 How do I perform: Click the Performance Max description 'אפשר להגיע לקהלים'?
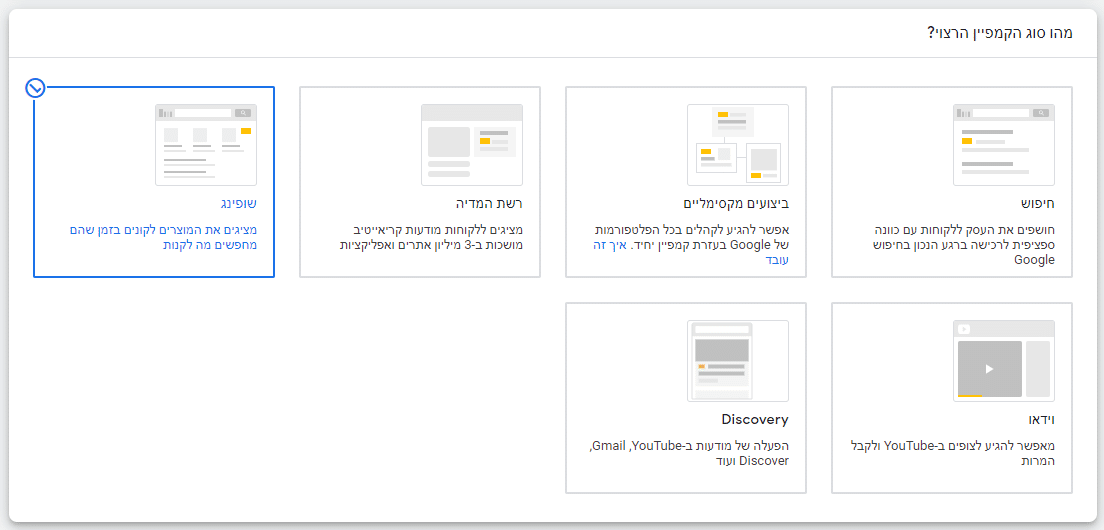click(x=689, y=245)
